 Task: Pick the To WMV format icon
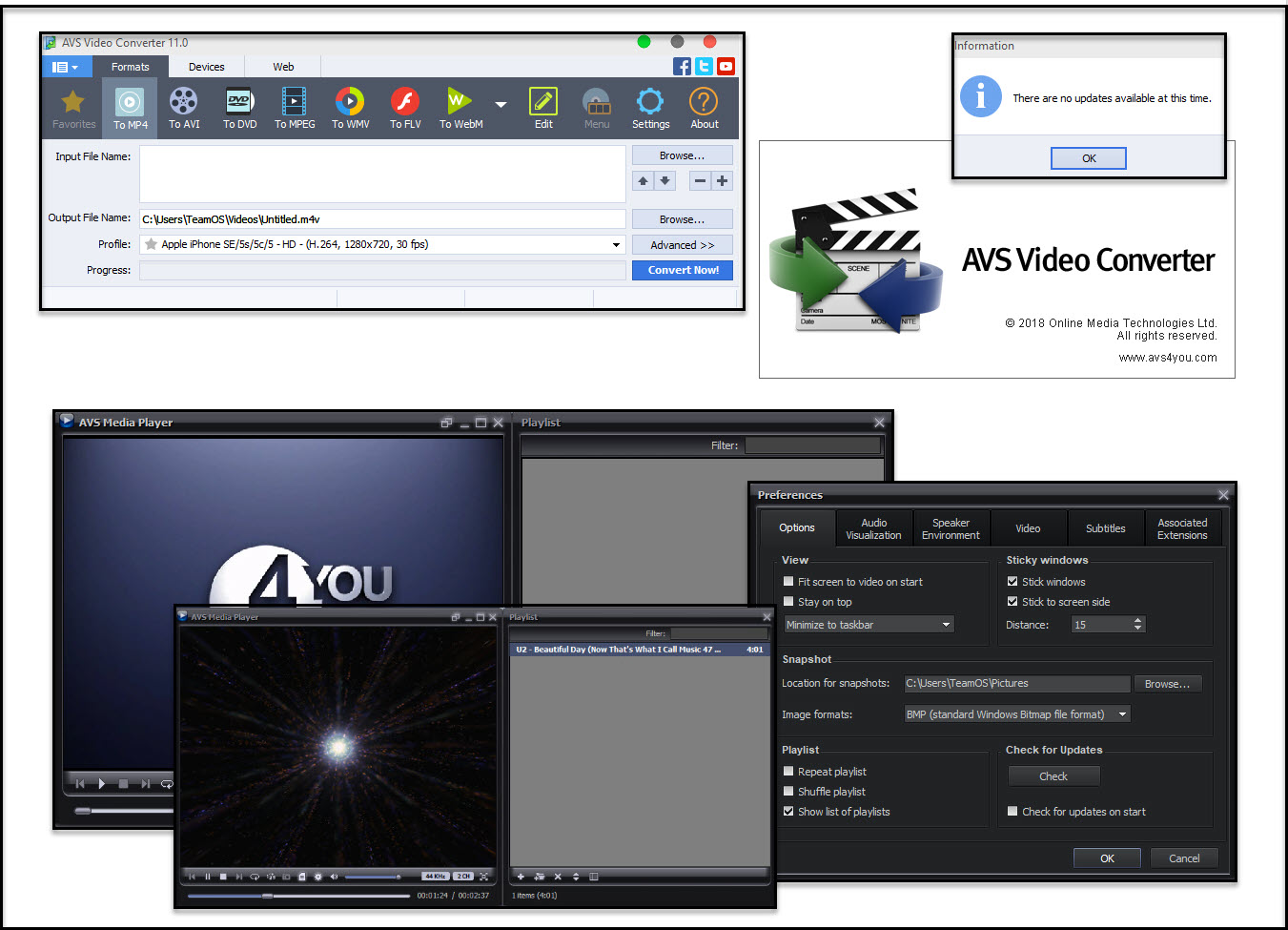(350, 109)
